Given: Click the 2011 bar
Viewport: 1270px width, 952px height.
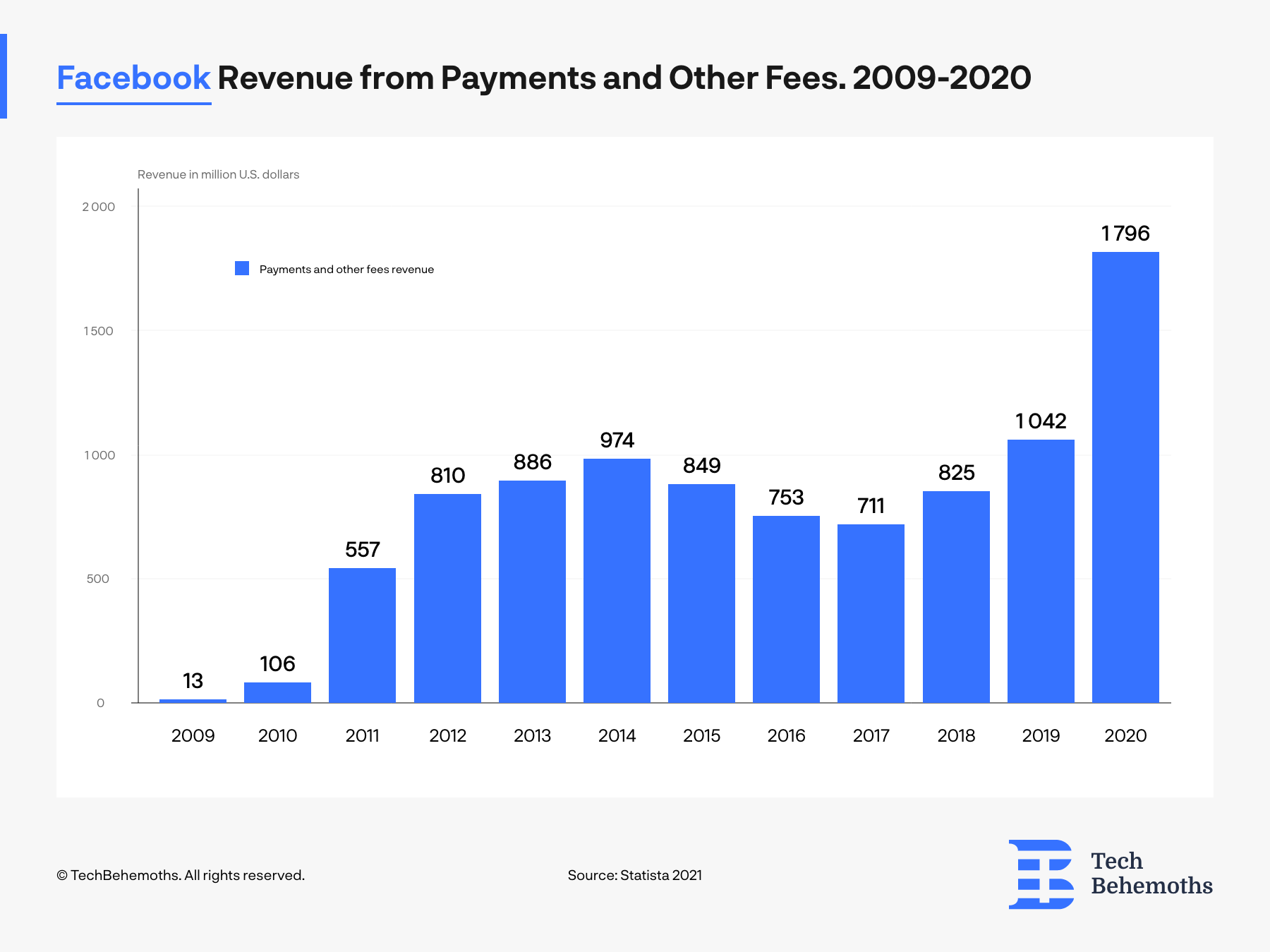Looking at the screenshot, I should pyautogui.click(x=362, y=635).
